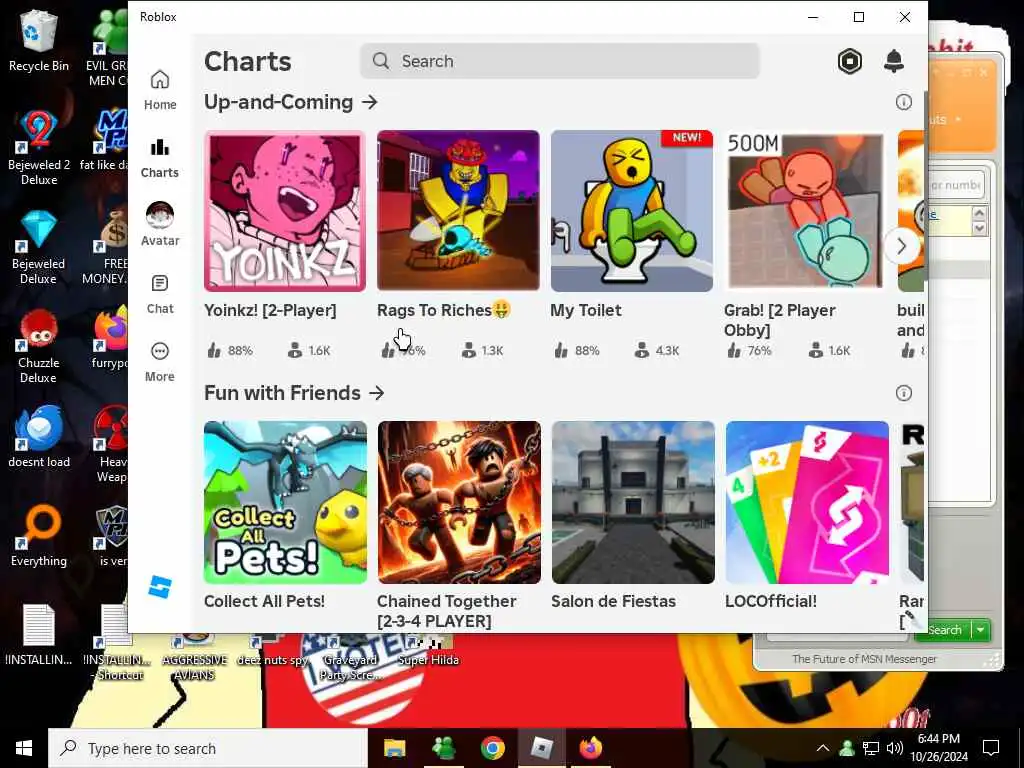The image size is (1024, 768).
Task: Open File Explorer from the taskbar
Action: pos(394,748)
